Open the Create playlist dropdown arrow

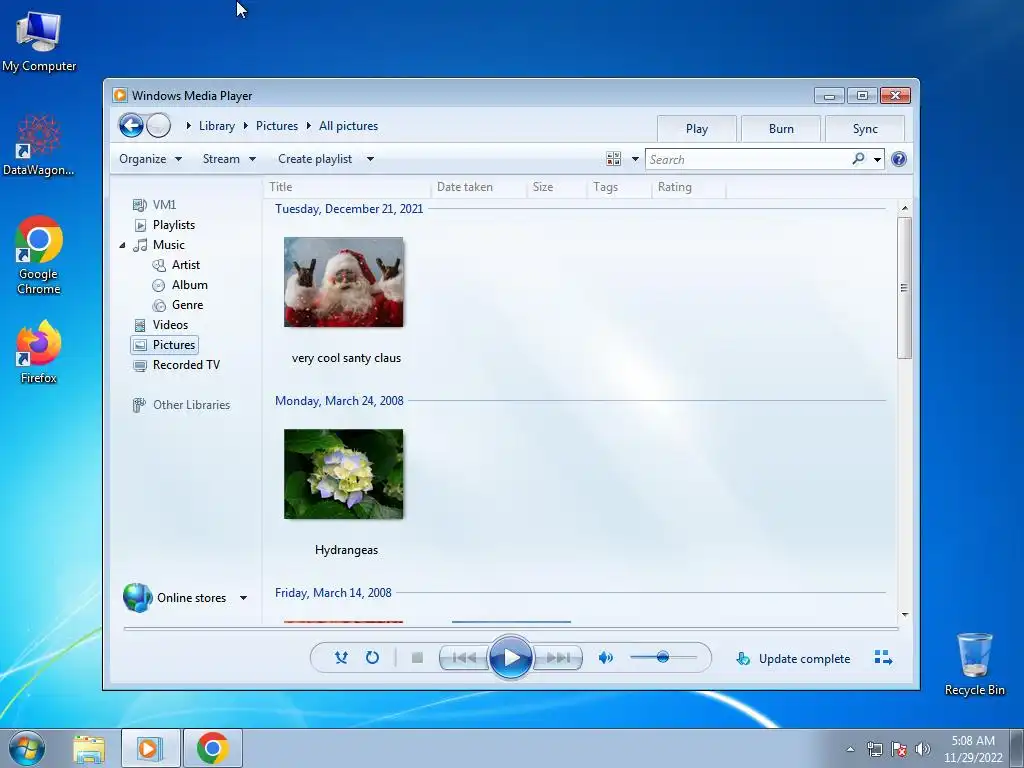pyautogui.click(x=370, y=159)
